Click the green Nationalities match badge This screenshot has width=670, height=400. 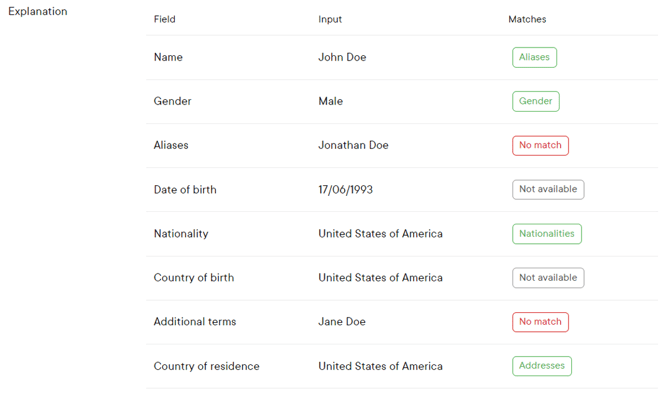point(546,233)
